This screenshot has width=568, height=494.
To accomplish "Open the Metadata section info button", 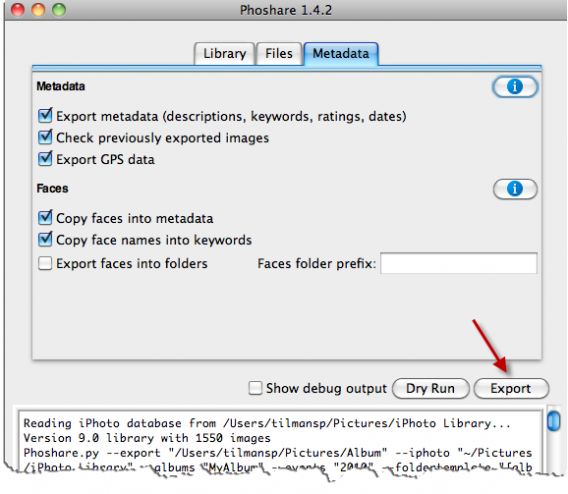I will pos(515,87).
